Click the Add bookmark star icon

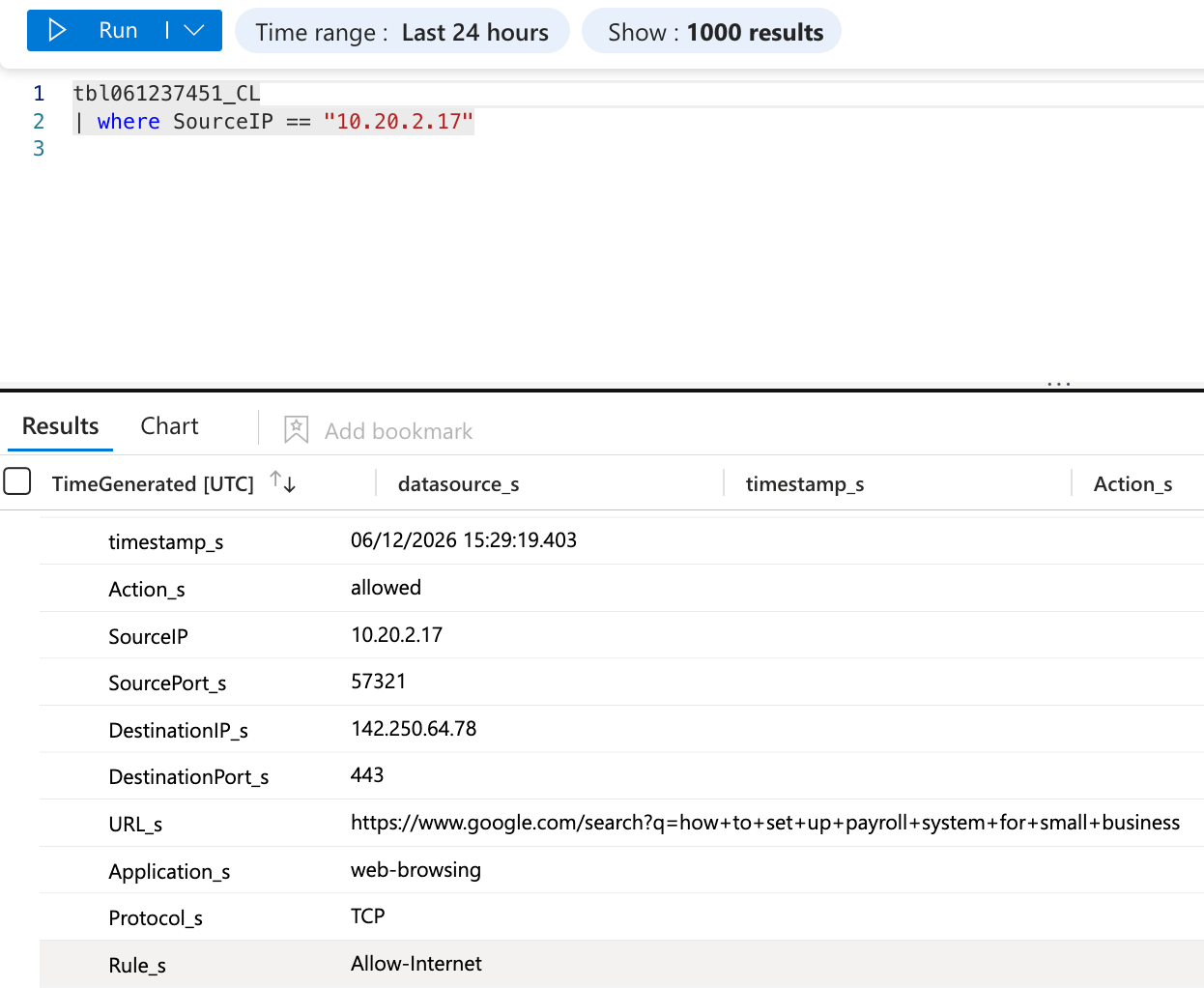(x=297, y=430)
